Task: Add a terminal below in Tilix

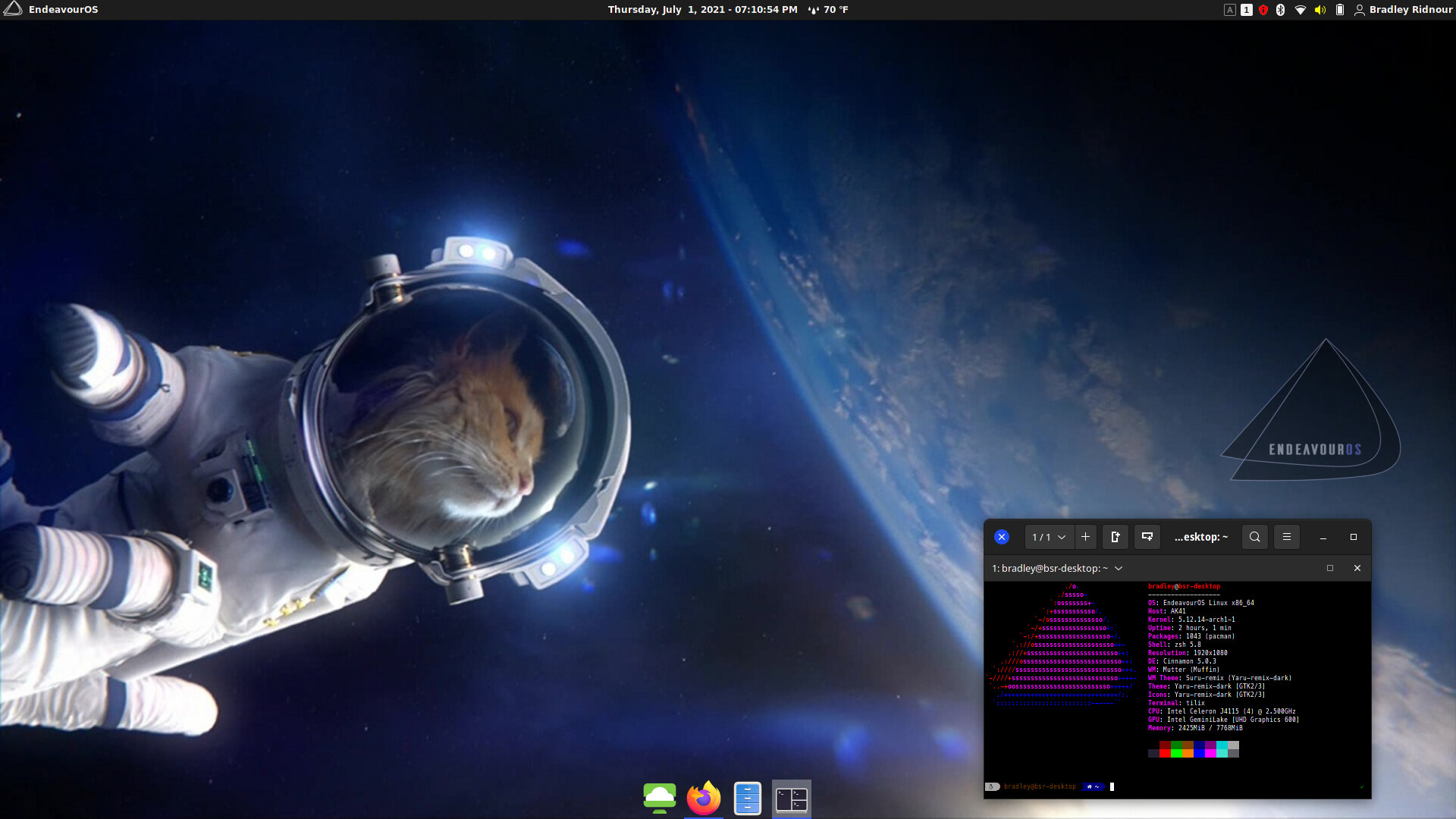Action: [x=1147, y=537]
